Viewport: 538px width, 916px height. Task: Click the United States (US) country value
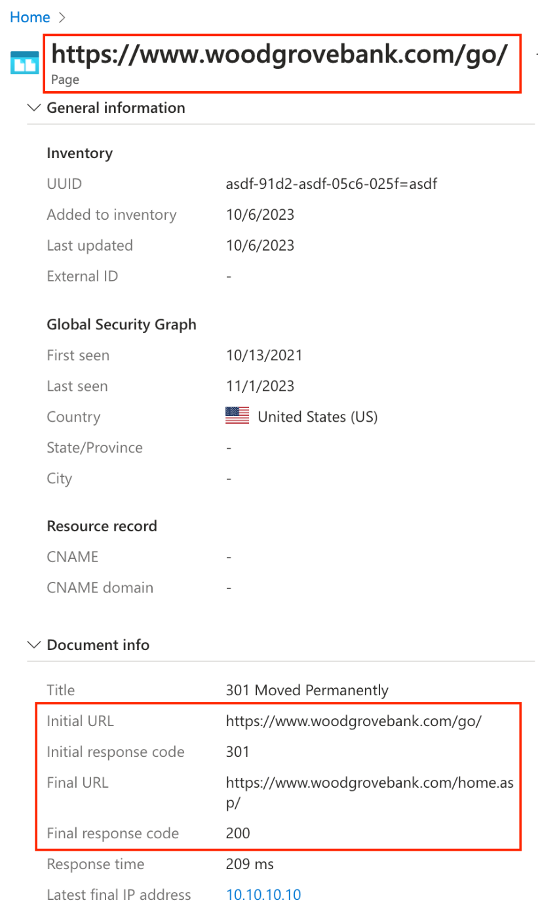[x=318, y=417]
